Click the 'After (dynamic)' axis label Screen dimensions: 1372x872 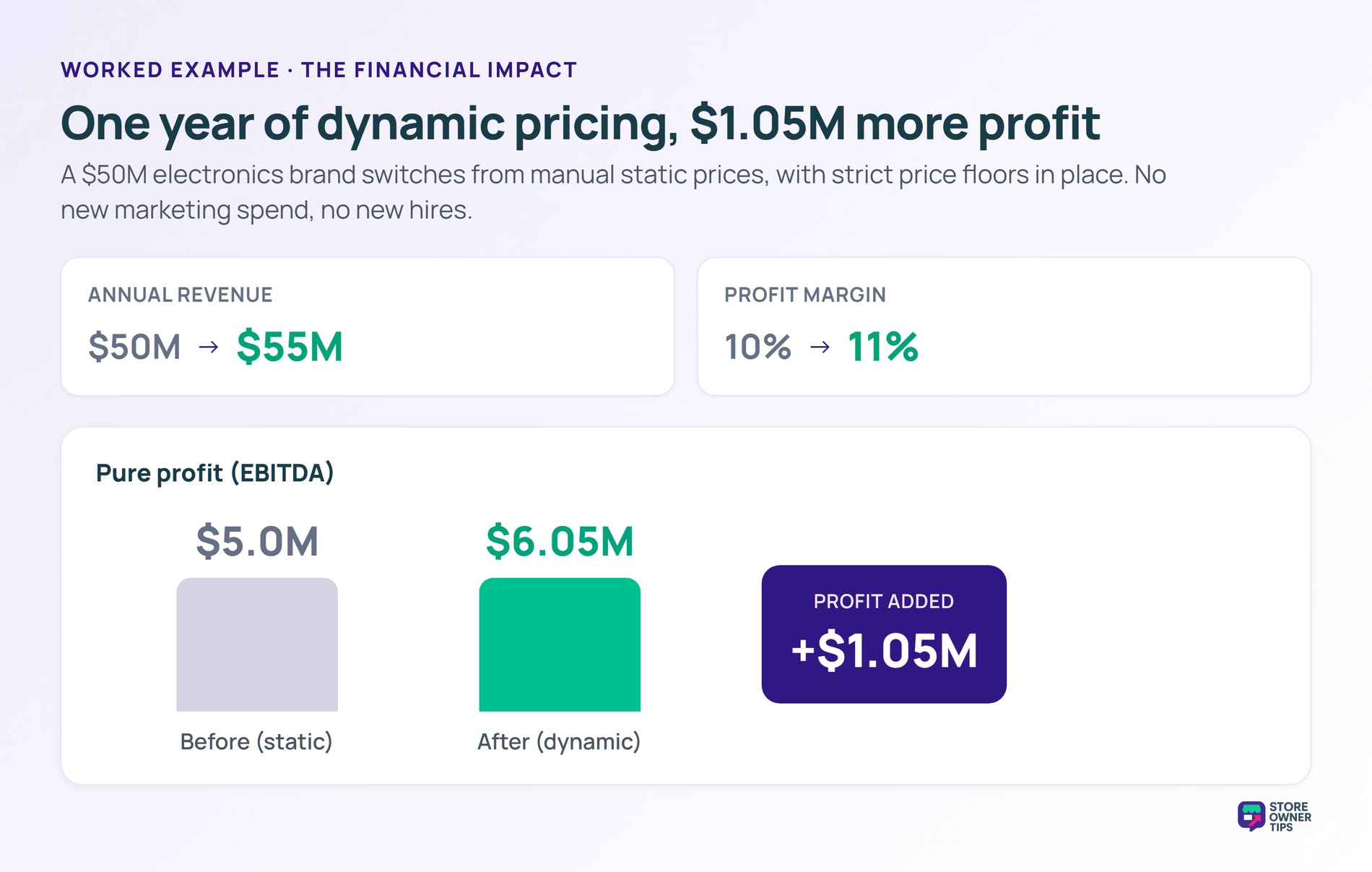[559, 742]
